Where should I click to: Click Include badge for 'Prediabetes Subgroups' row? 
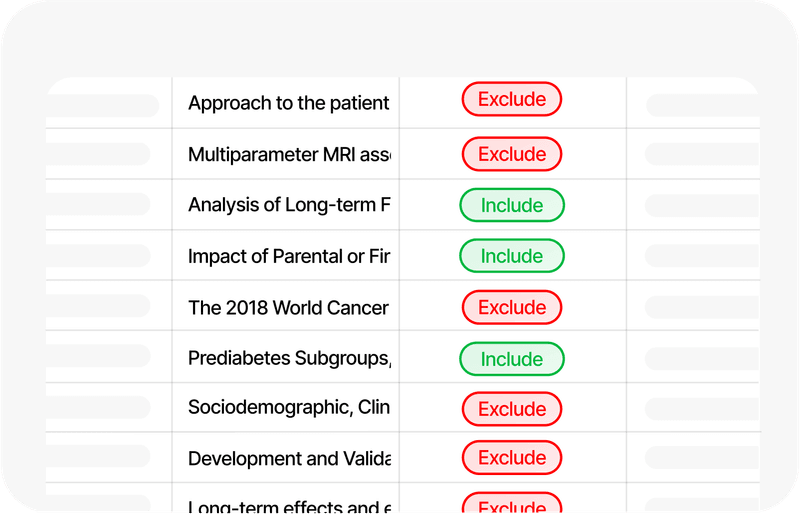(x=511, y=359)
